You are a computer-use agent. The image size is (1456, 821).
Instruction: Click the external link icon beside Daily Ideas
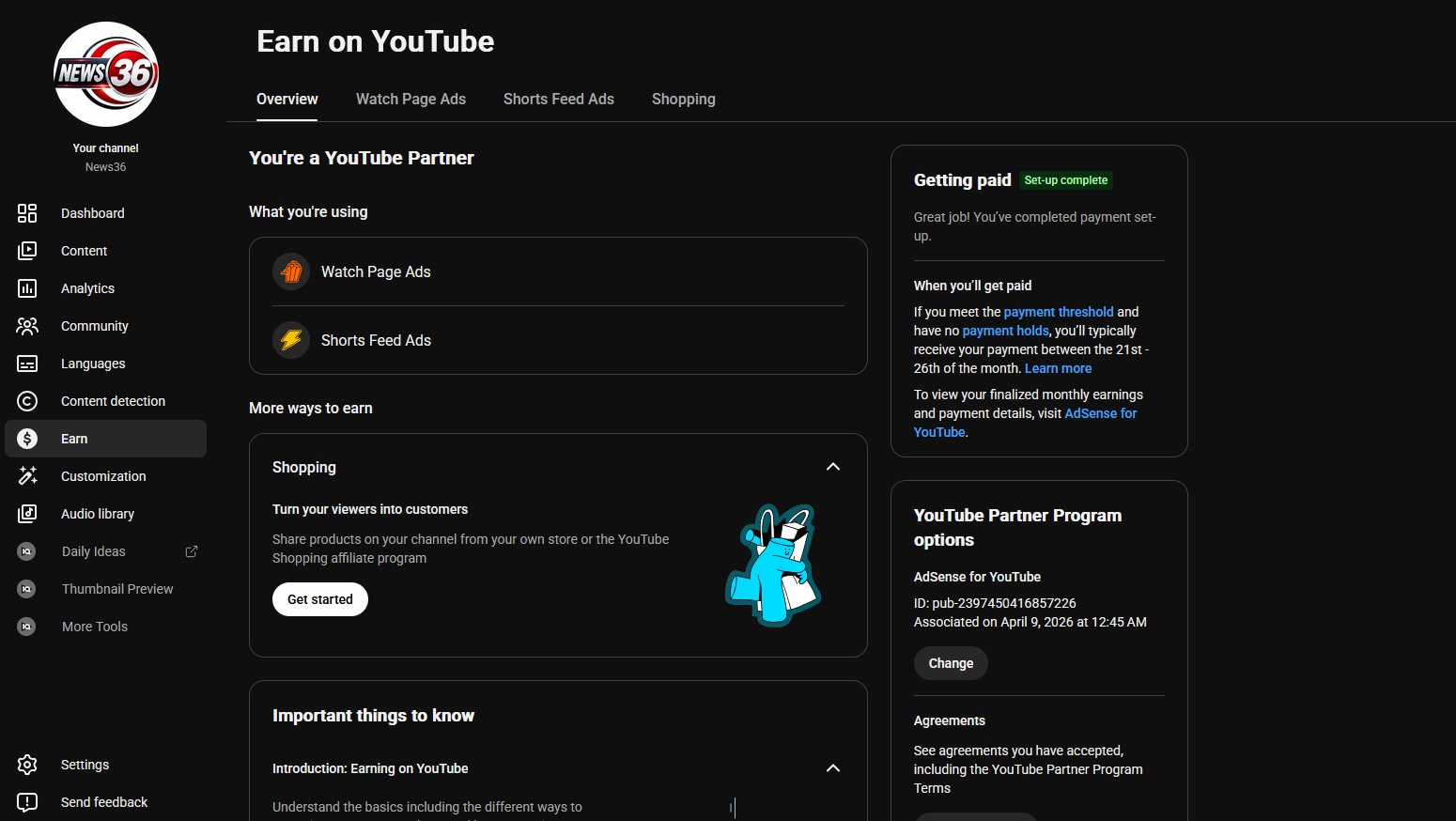(x=192, y=551)
